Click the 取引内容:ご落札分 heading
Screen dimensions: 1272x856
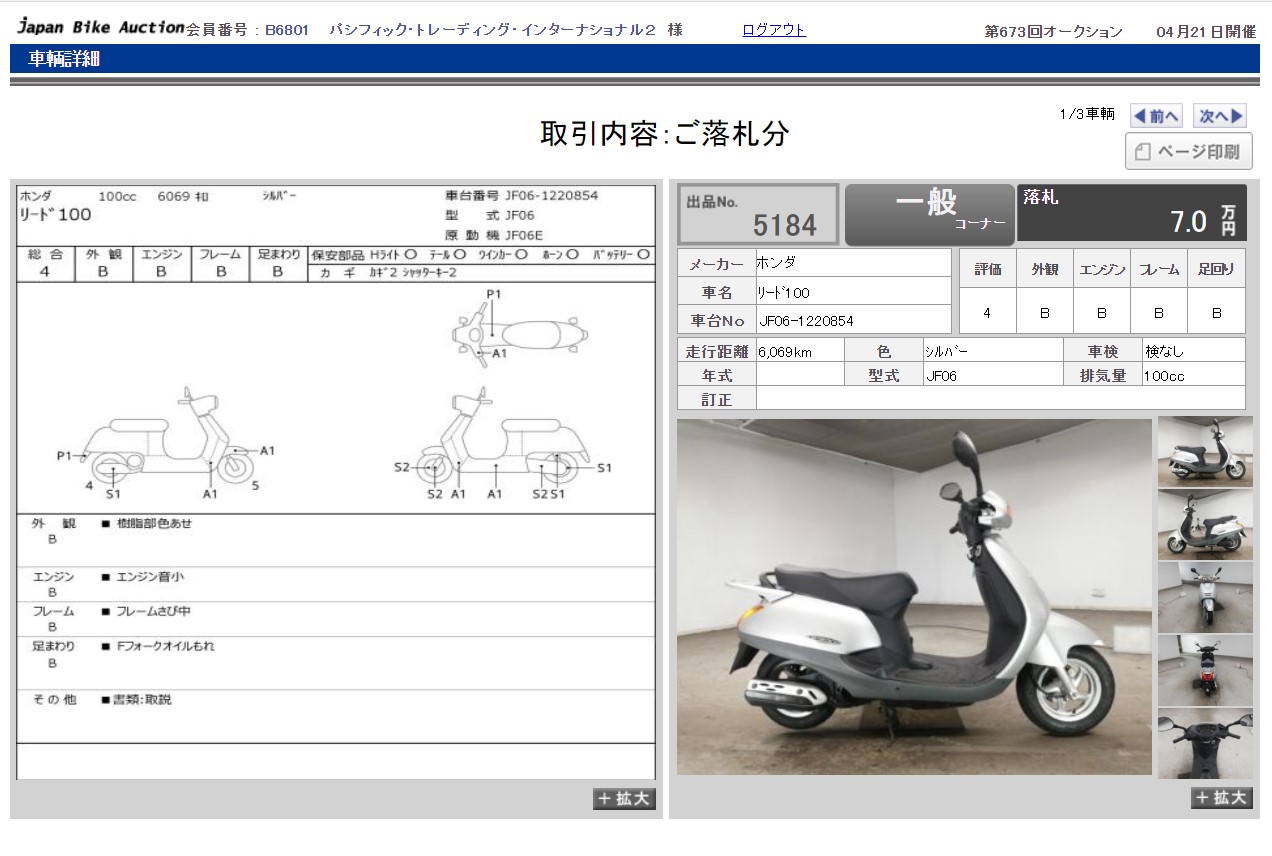tap(665, 133)
